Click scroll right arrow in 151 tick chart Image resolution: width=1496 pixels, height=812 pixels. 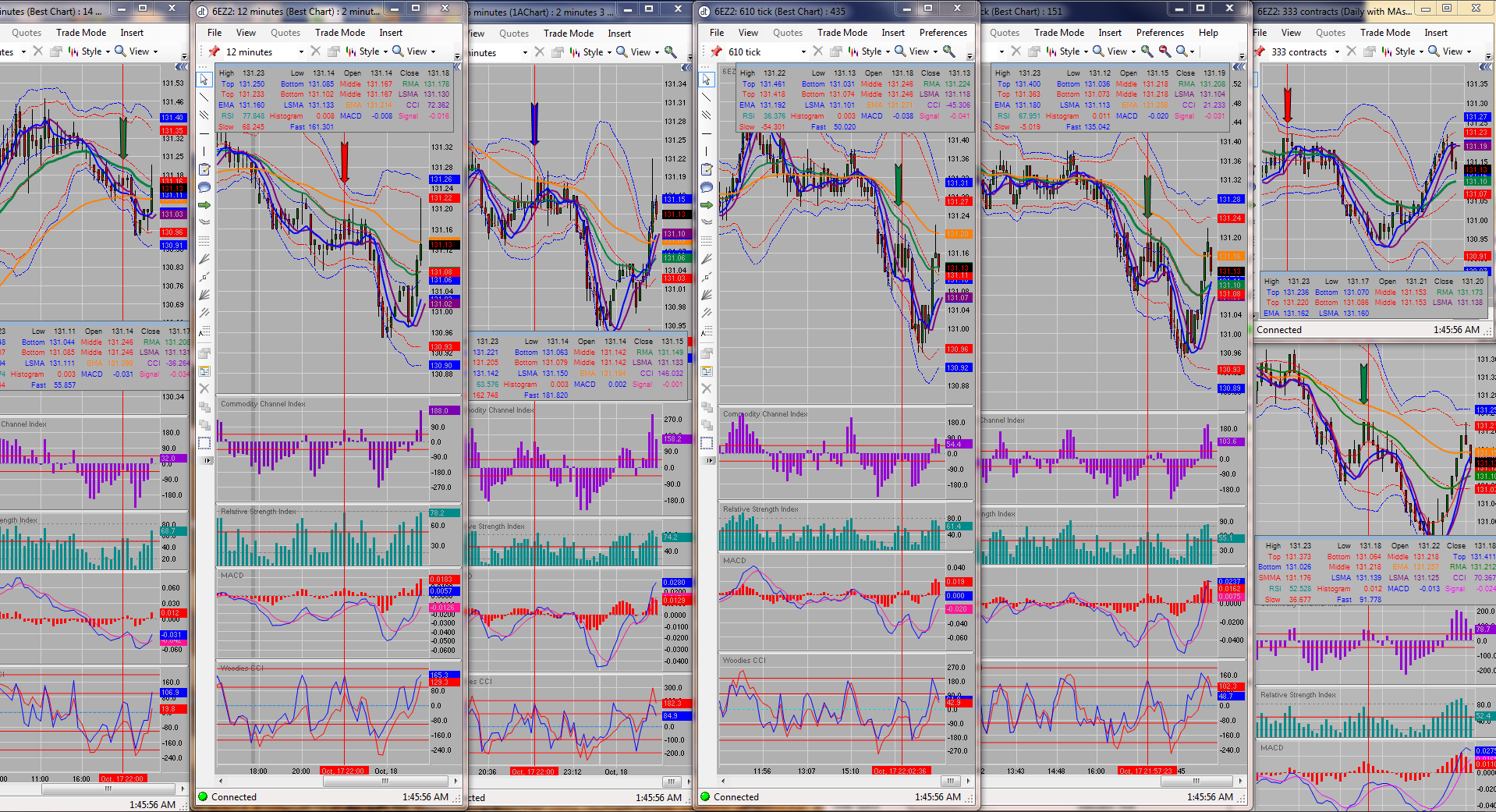pyautogui.click(x=1239, y=781)
